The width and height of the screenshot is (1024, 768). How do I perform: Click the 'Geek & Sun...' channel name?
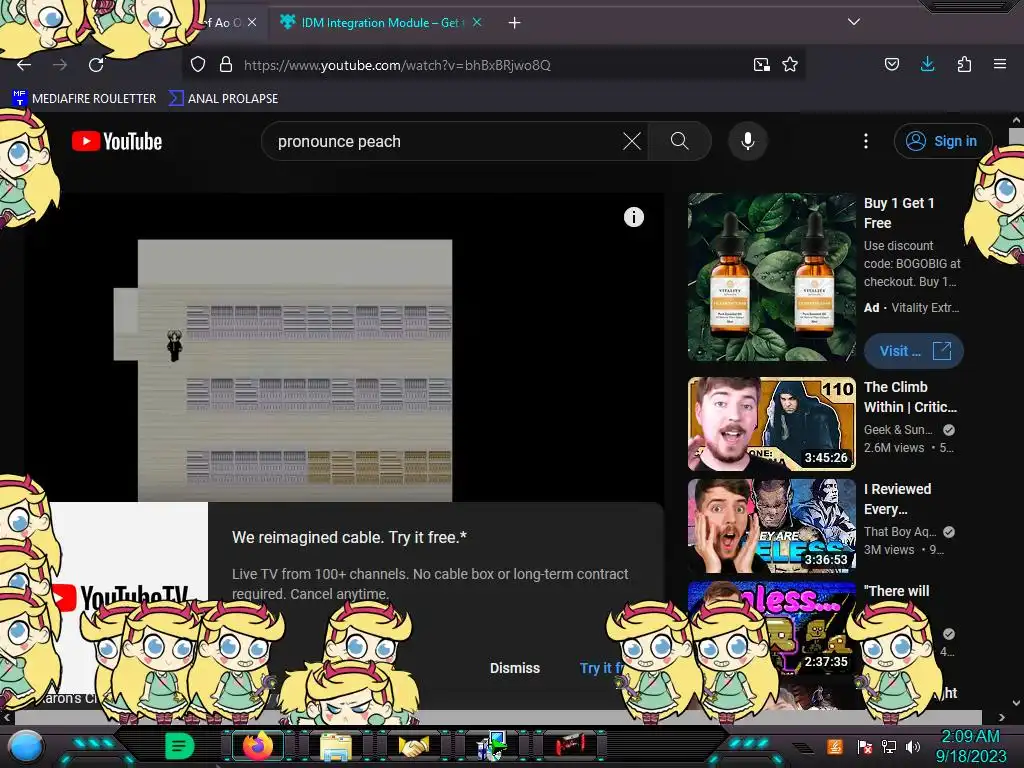pos(898,430)
